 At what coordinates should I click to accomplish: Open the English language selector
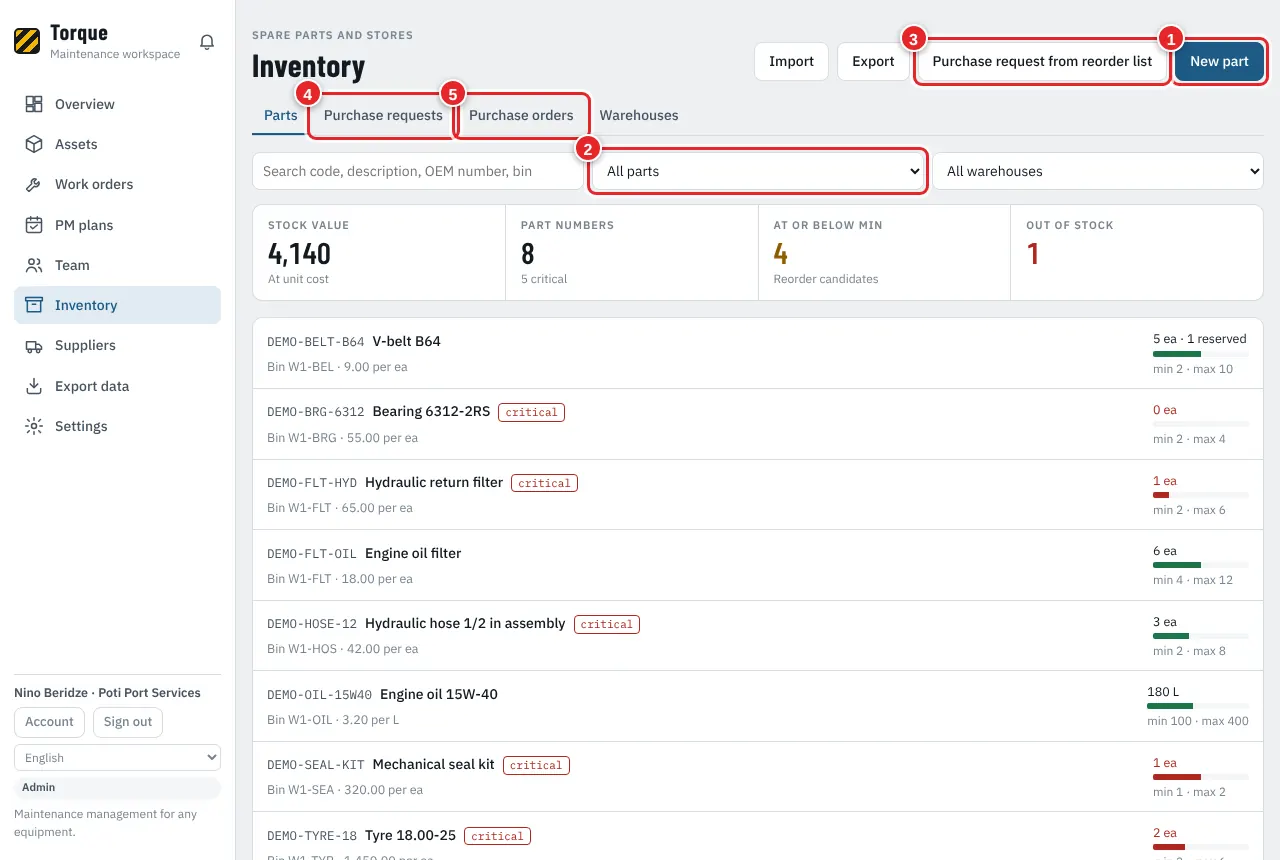pos(117,758)
